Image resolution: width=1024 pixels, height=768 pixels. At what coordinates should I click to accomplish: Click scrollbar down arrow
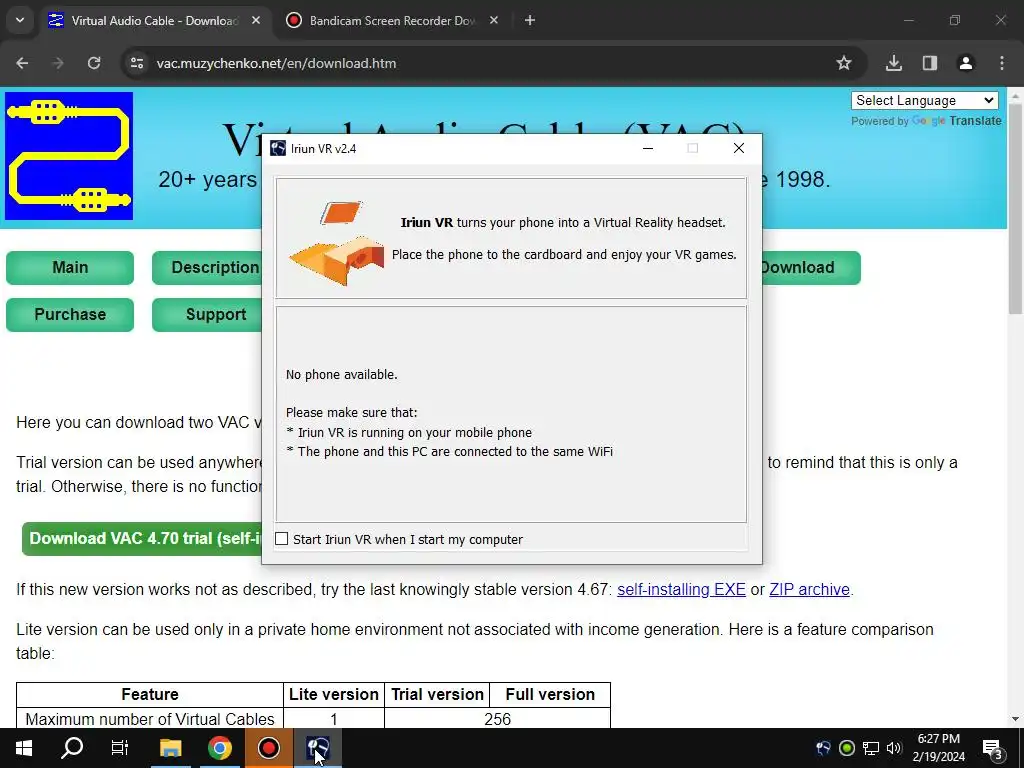(x=1015, y=720)
